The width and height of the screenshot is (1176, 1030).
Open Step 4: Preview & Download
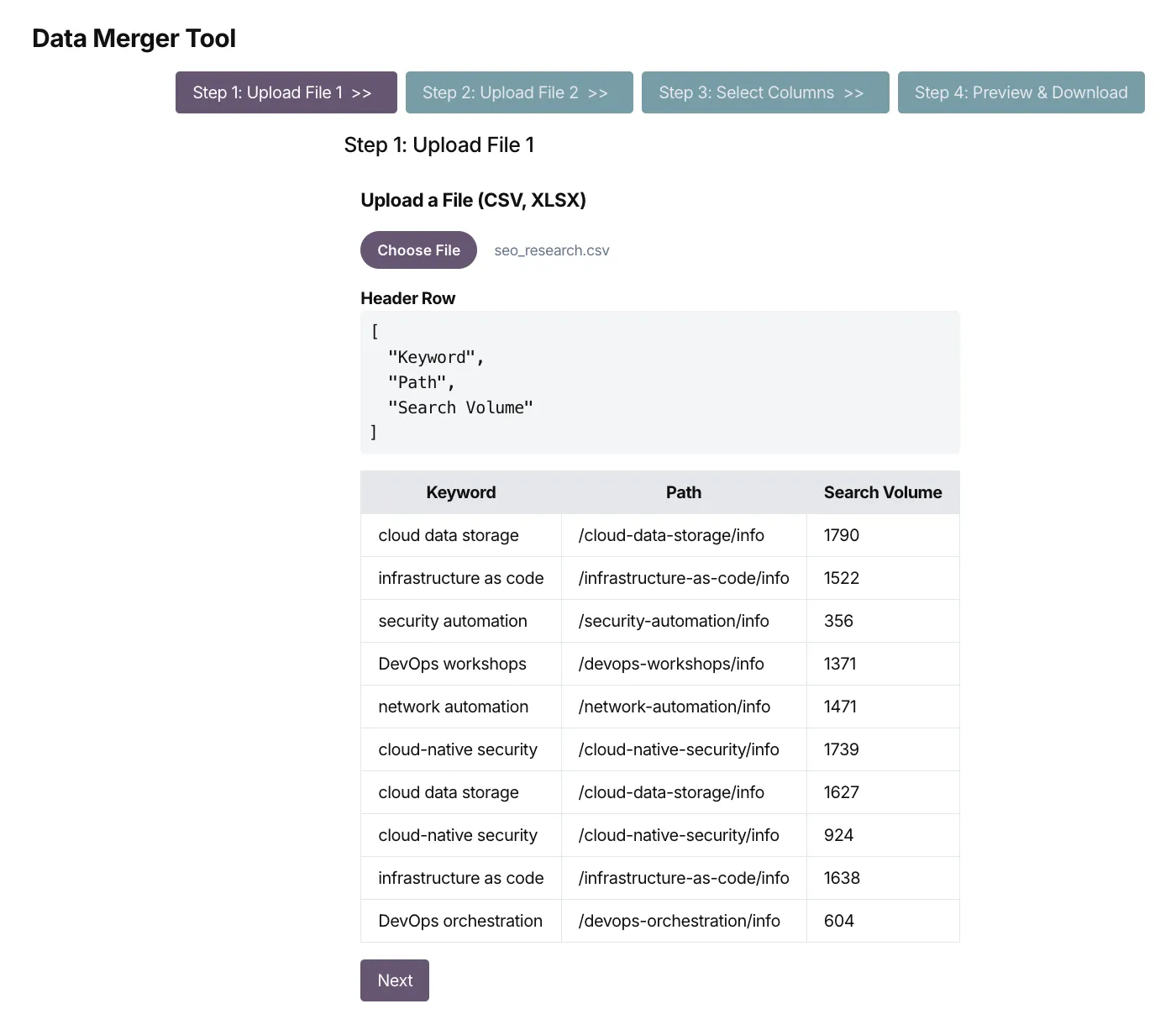(x=1021, y=92)
